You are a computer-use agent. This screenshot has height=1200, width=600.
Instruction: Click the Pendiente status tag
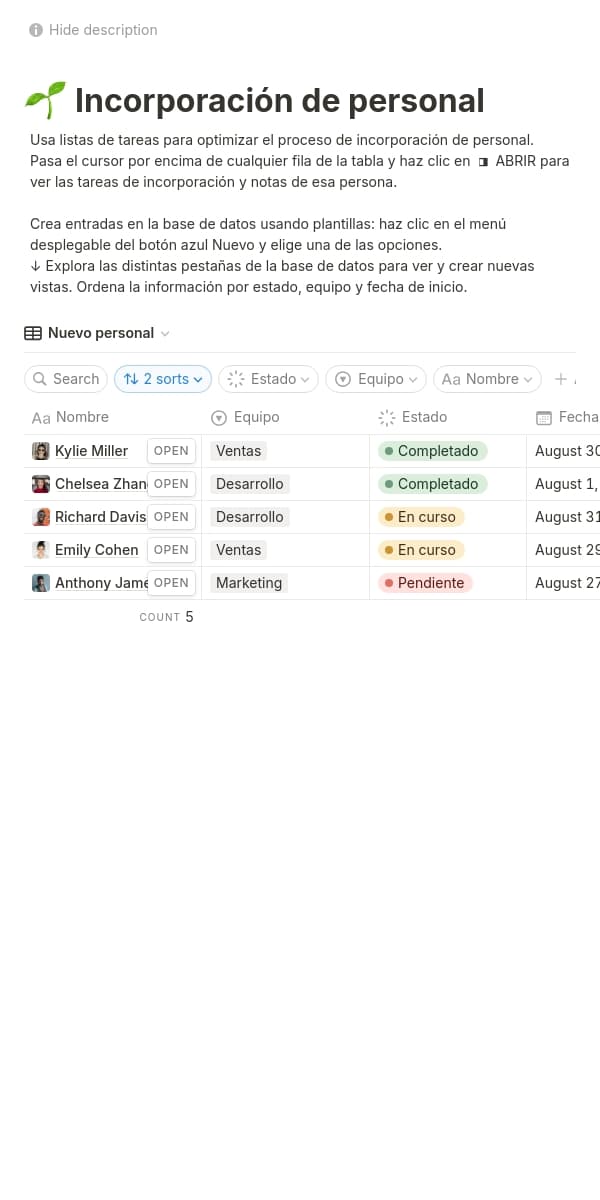(x=425, y=583)
